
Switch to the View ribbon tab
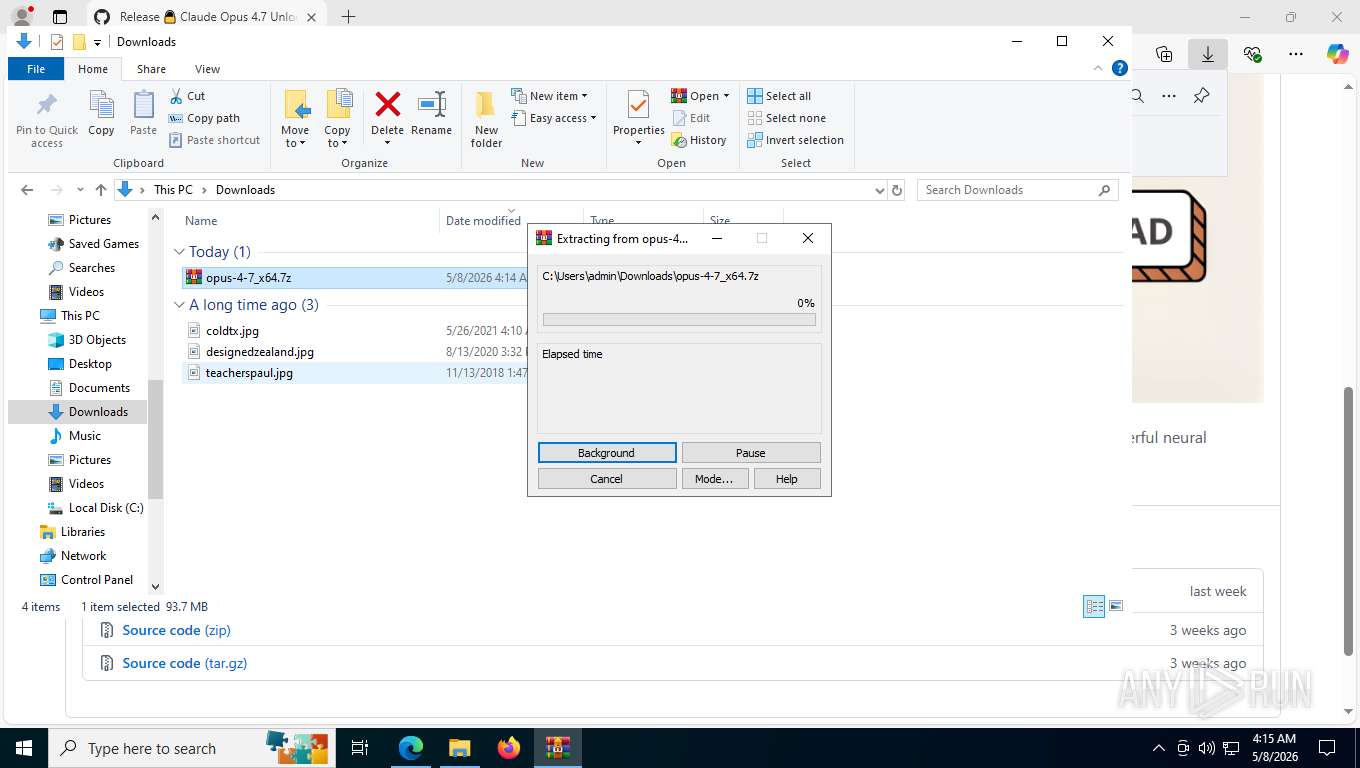[207, 69]
